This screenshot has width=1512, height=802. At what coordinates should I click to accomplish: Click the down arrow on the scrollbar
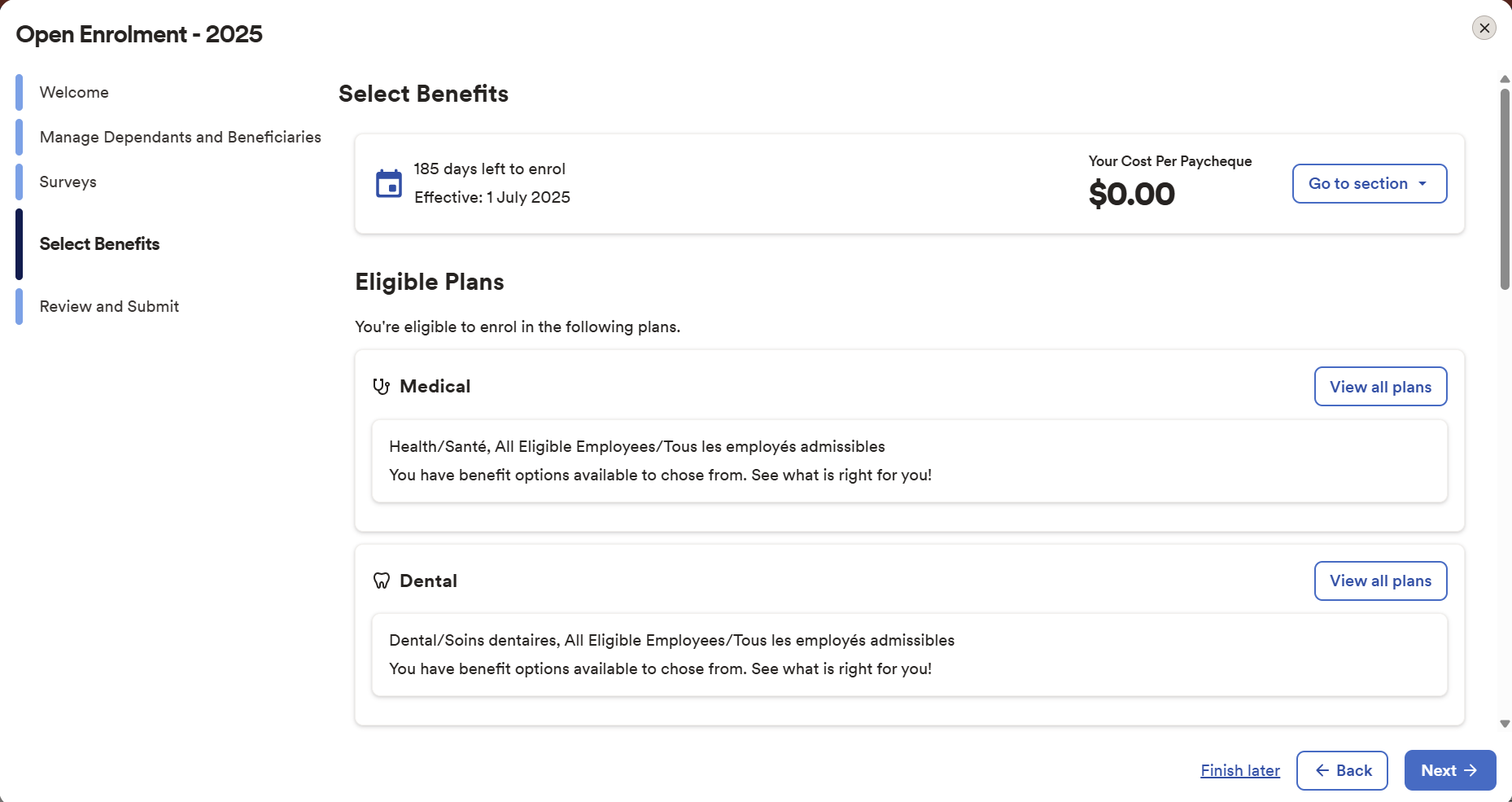point(1505,722)
